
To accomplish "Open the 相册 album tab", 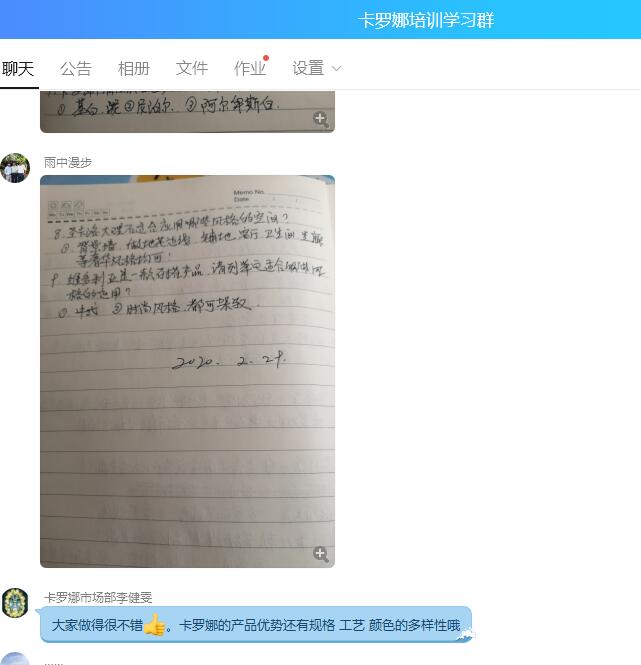I will 134,69.
